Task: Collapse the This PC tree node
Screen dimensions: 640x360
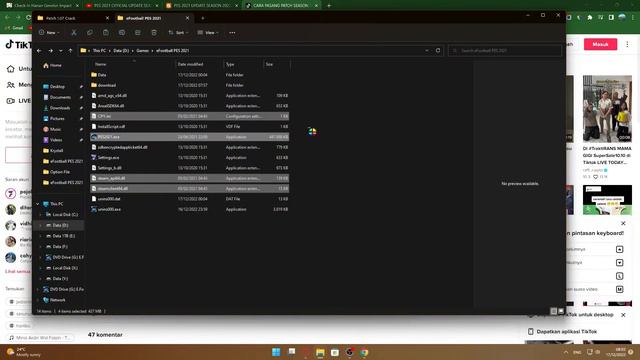Action: click(x=38, y=204)
